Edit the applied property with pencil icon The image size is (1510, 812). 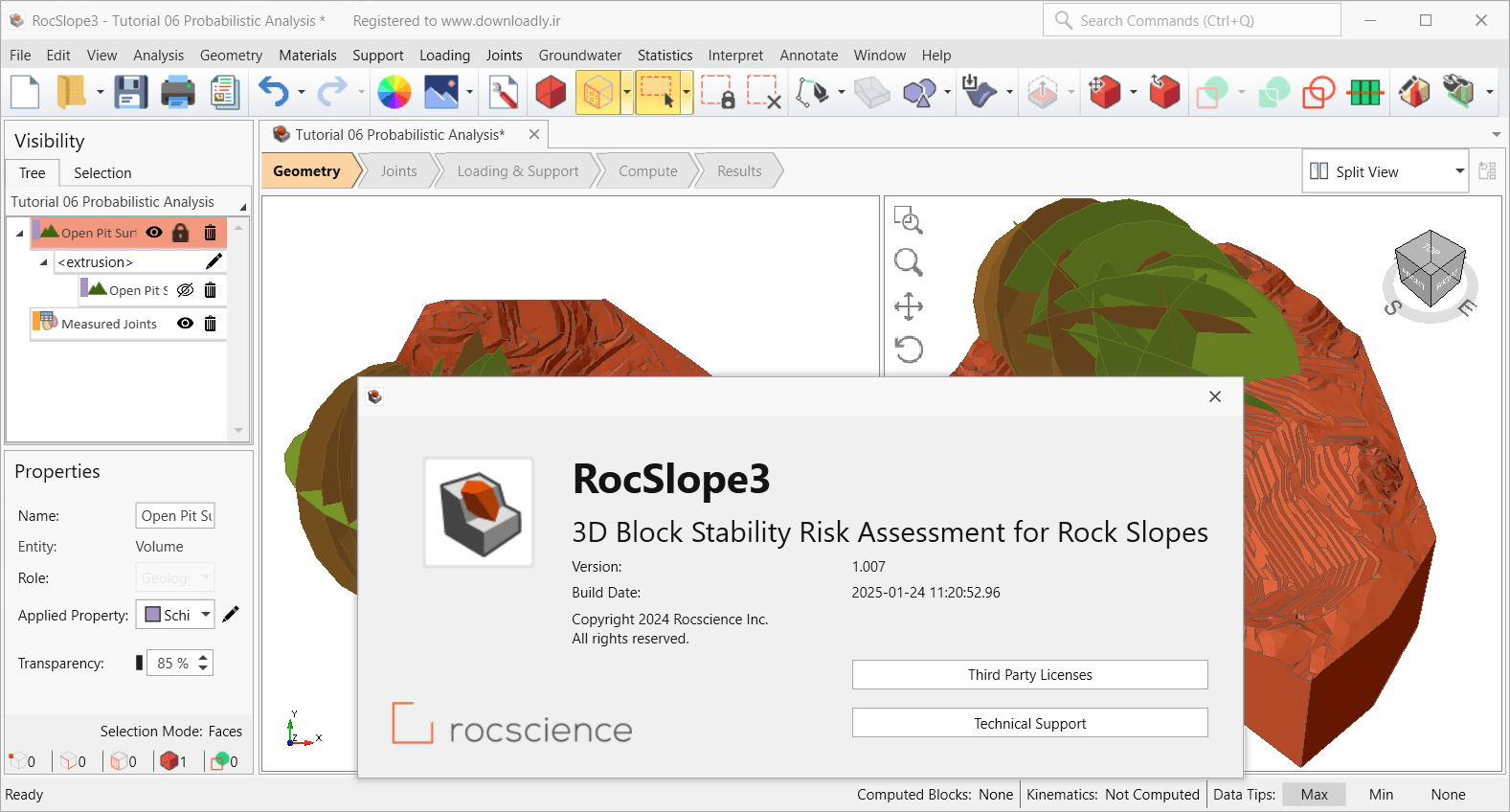(231, 615)
